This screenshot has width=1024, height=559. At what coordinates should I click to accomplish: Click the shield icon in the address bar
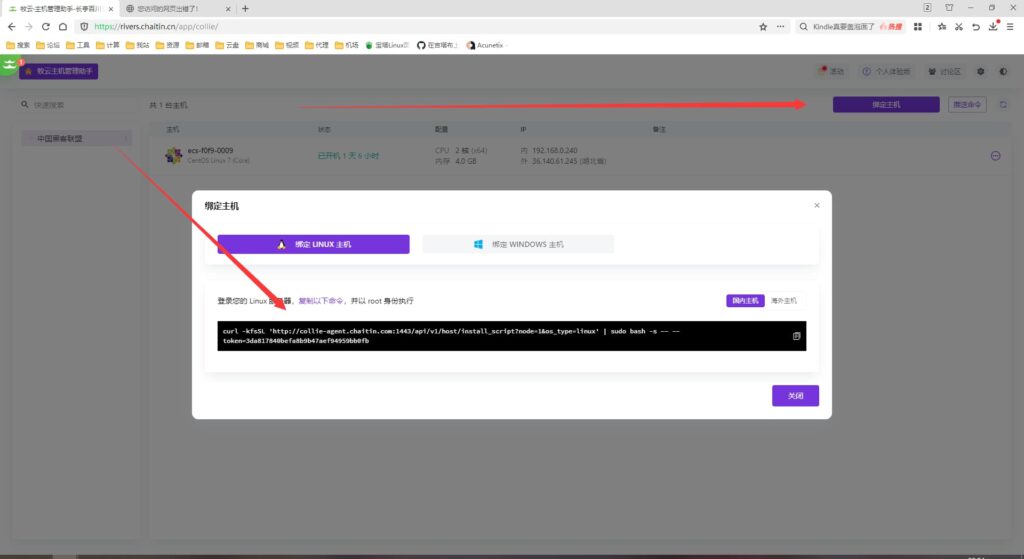pos(84,27)
